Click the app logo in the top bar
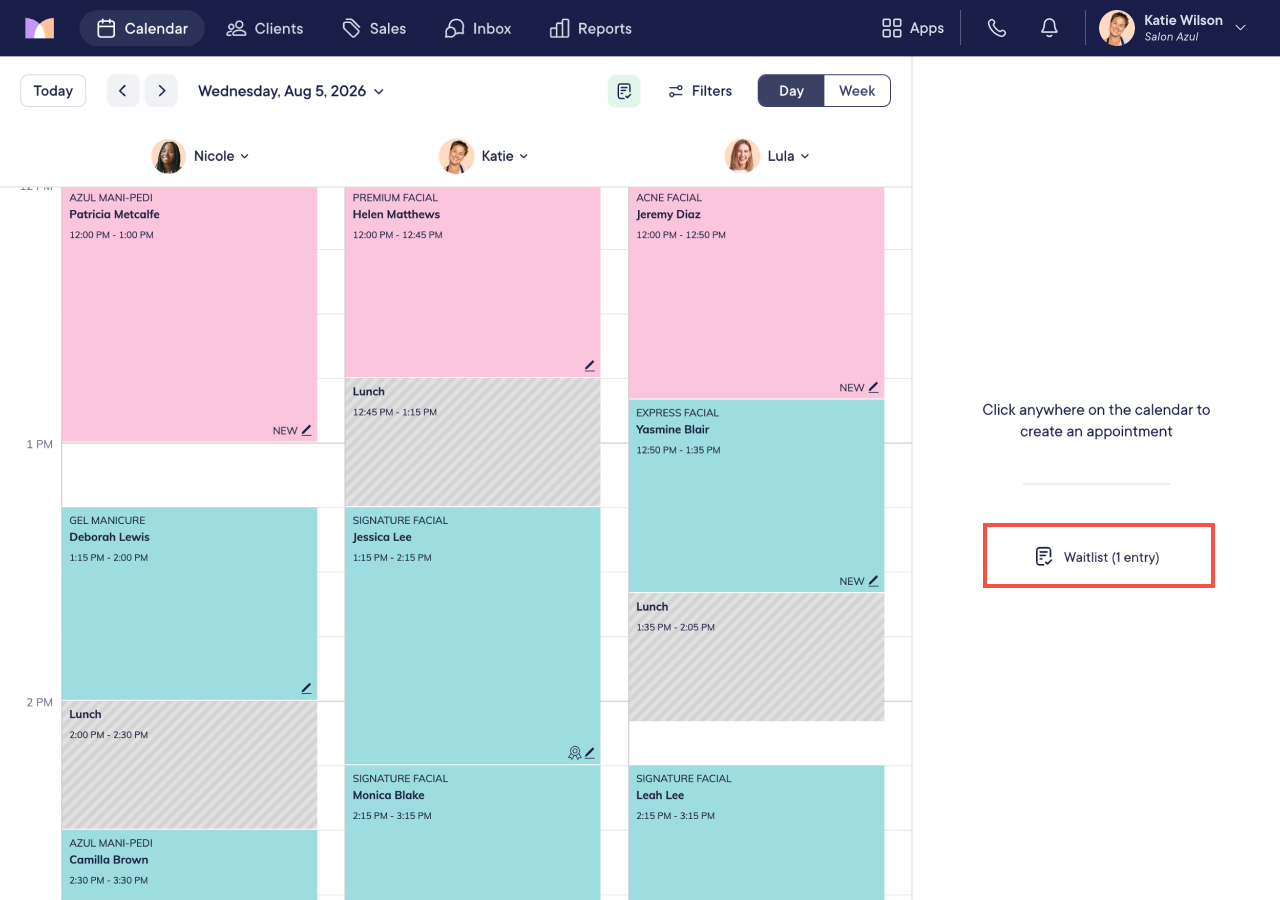The image size is (1280, 900). pos(40,28)
